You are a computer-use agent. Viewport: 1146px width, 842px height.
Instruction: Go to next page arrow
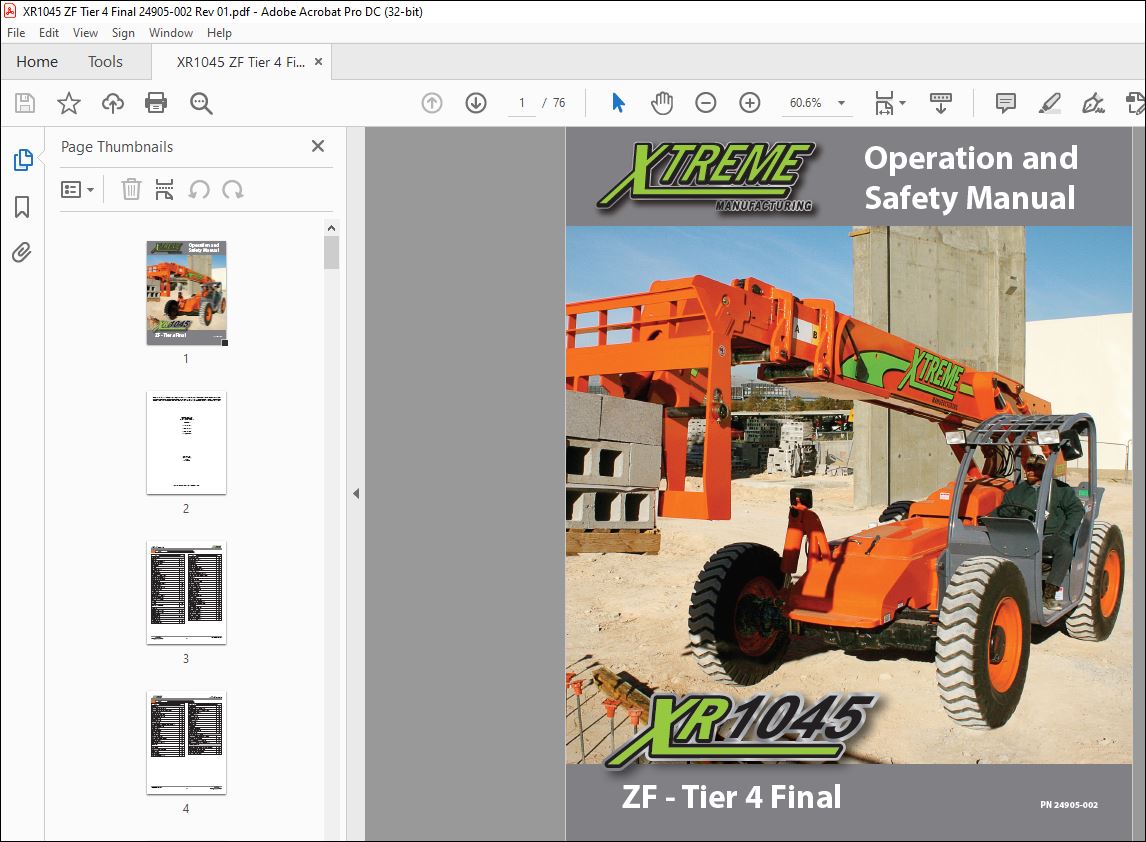[x=476, y=103]
